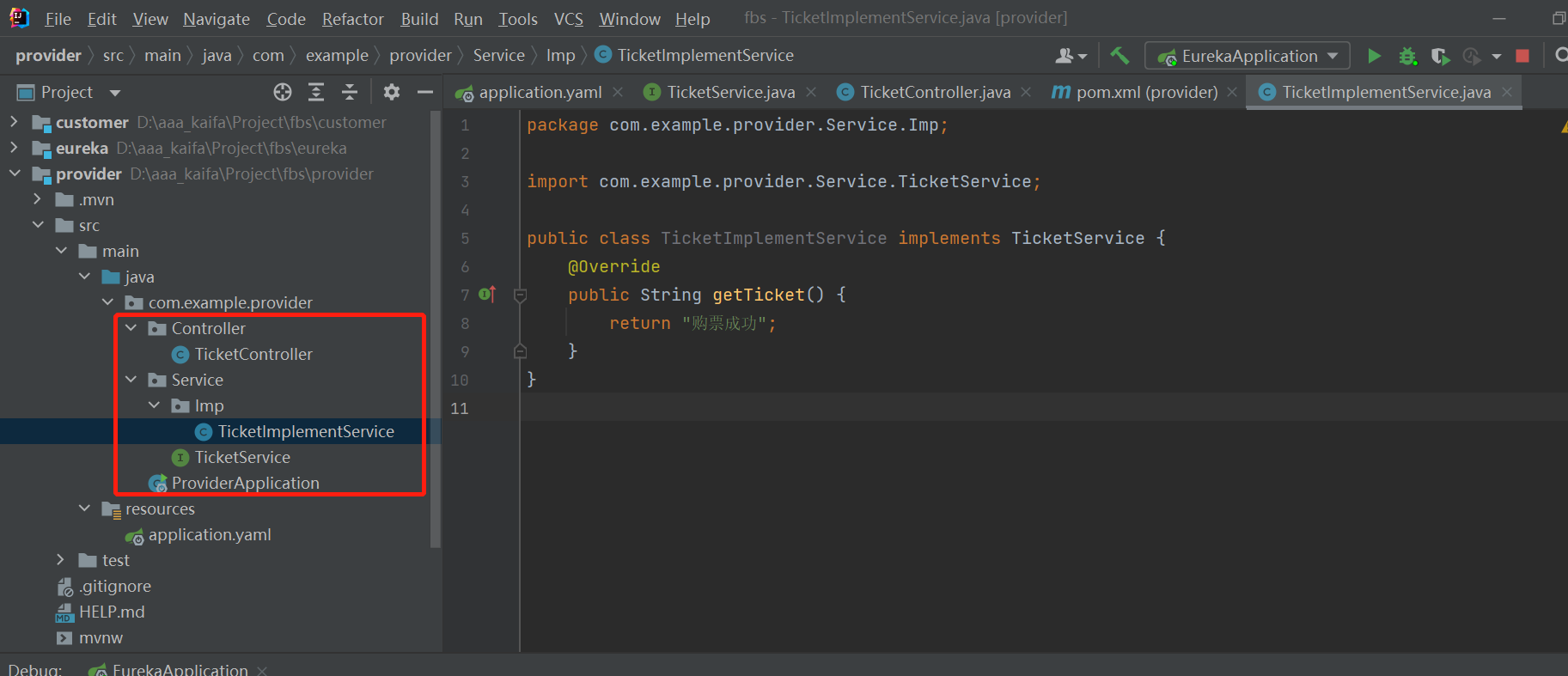Open the Navigate menu
1568x676 pixels.
point(217,19)
